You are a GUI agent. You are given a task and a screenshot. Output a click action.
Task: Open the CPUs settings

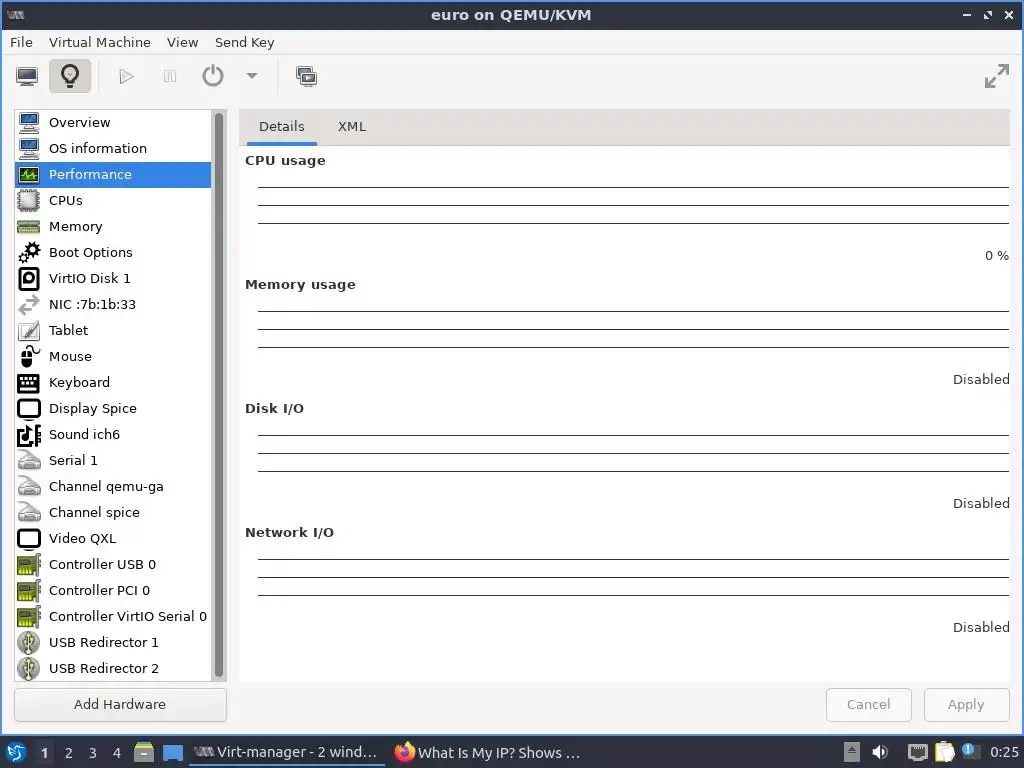113,200
